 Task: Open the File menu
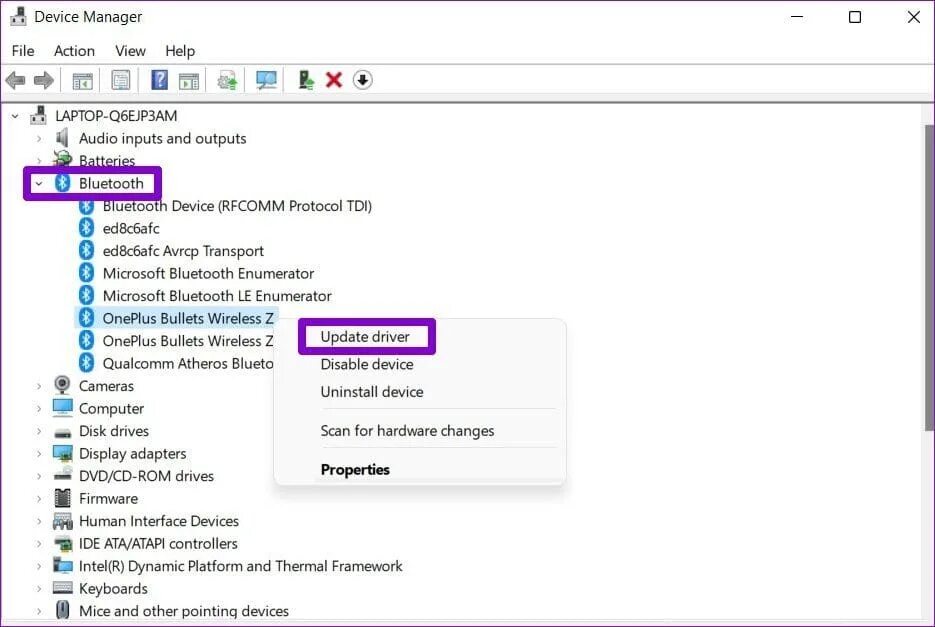23,51
